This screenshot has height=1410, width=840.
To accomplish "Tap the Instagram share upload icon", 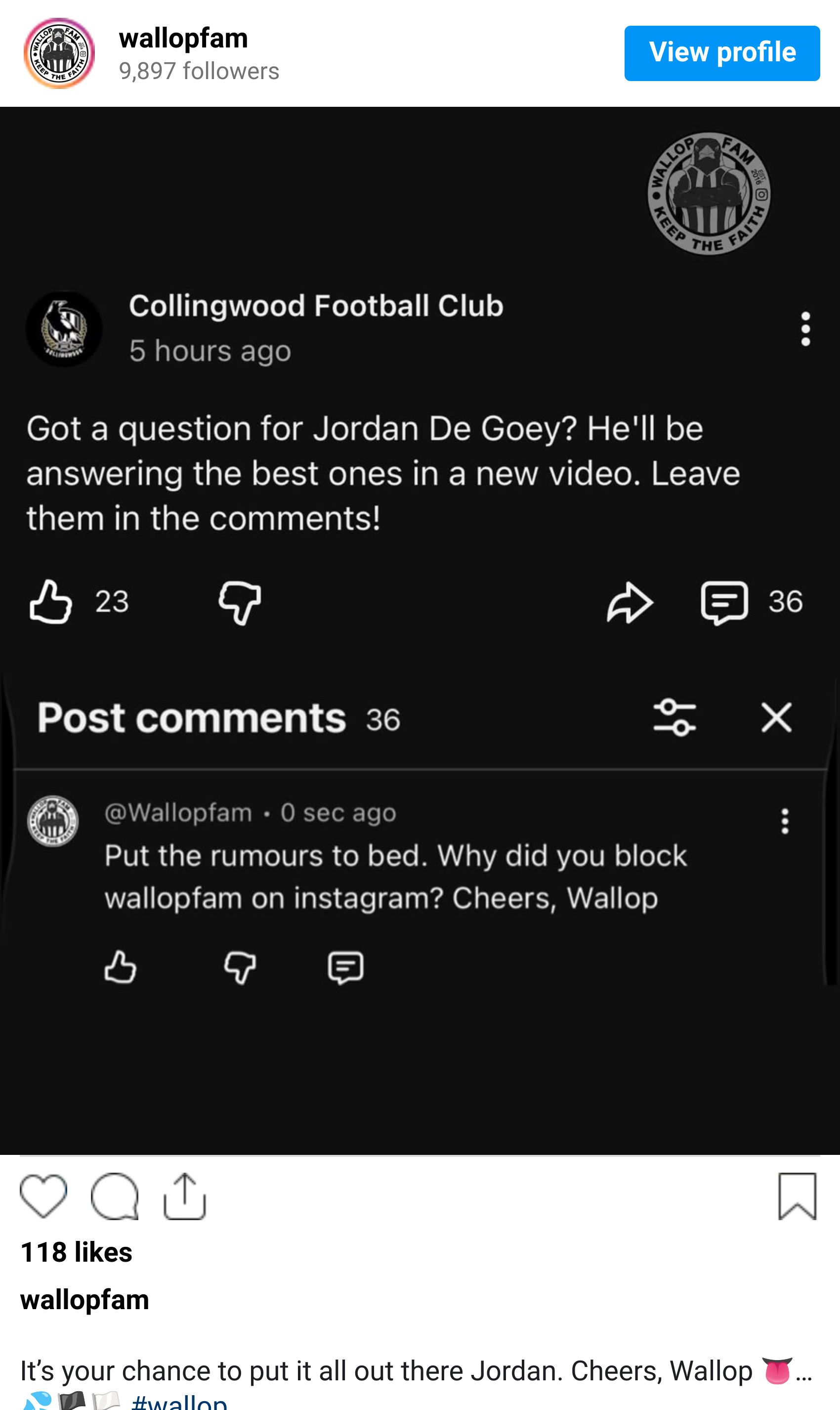I will [x=184, y=1196].
